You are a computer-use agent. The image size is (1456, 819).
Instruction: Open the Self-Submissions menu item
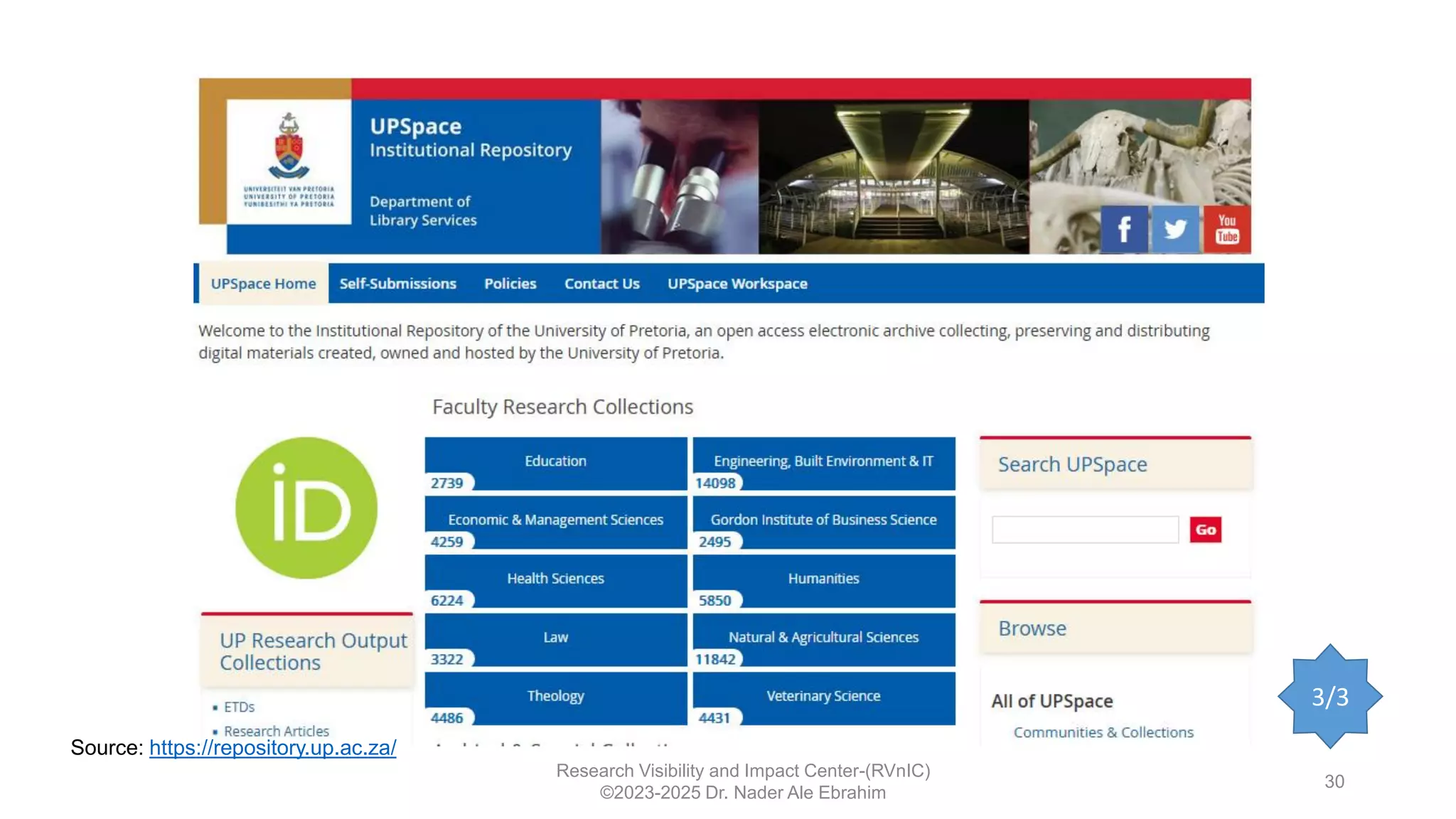point(397,284)
